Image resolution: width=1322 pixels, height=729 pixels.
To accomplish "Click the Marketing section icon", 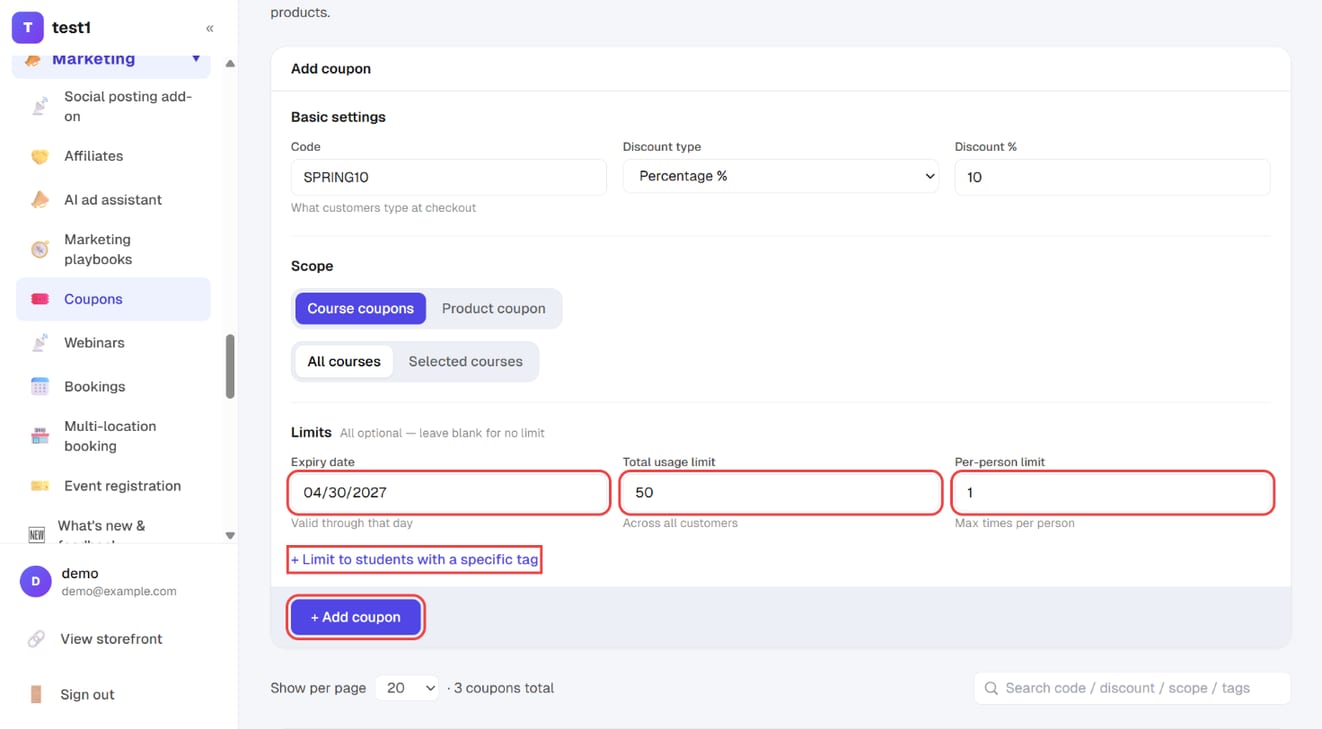I will pos(33,60).
